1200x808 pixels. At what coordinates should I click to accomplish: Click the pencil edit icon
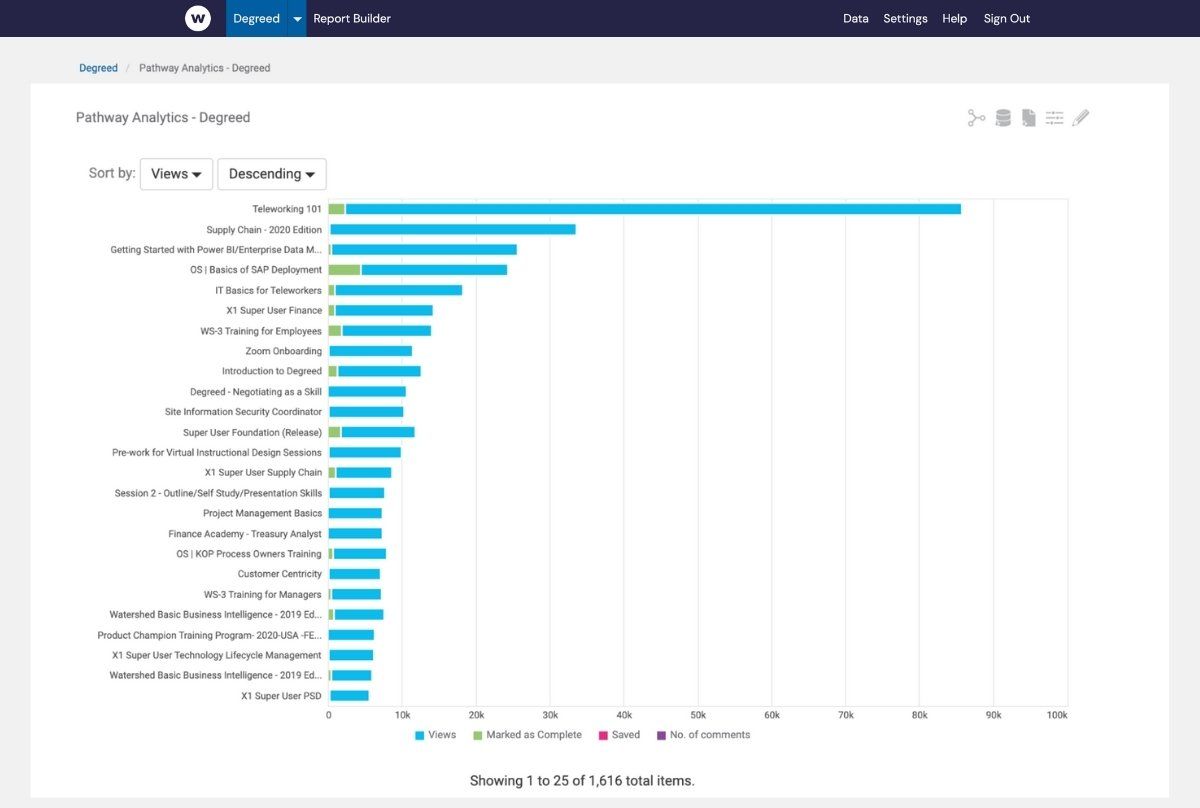pos(1080,118)
